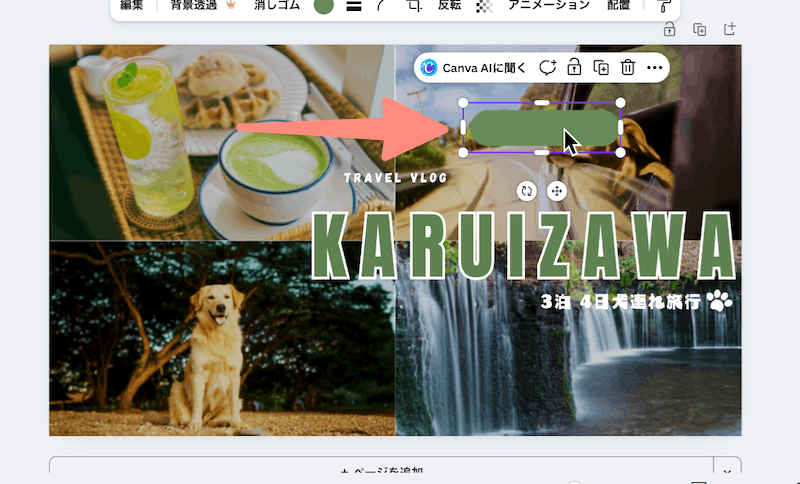The image size is (800, 484).
Task: Click the left edge handle of selection
Action: click(x=463, y=128)
